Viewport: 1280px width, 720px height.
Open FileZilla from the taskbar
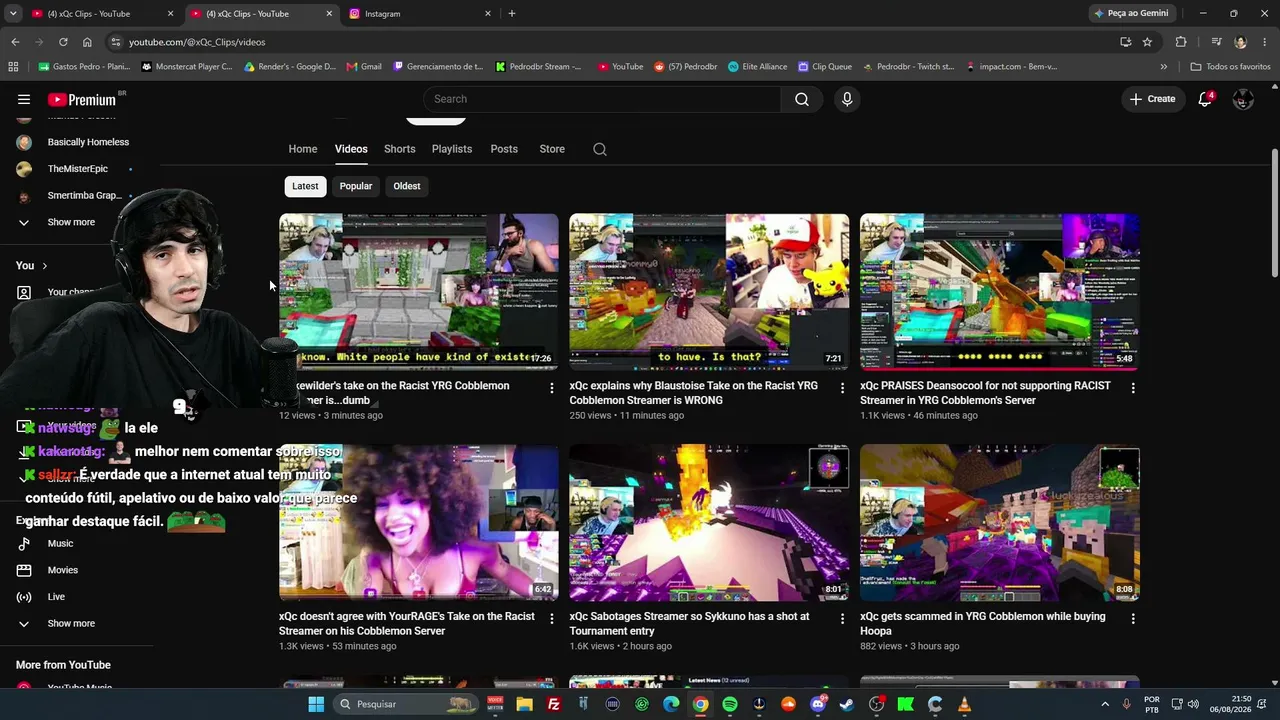point(554,704)
